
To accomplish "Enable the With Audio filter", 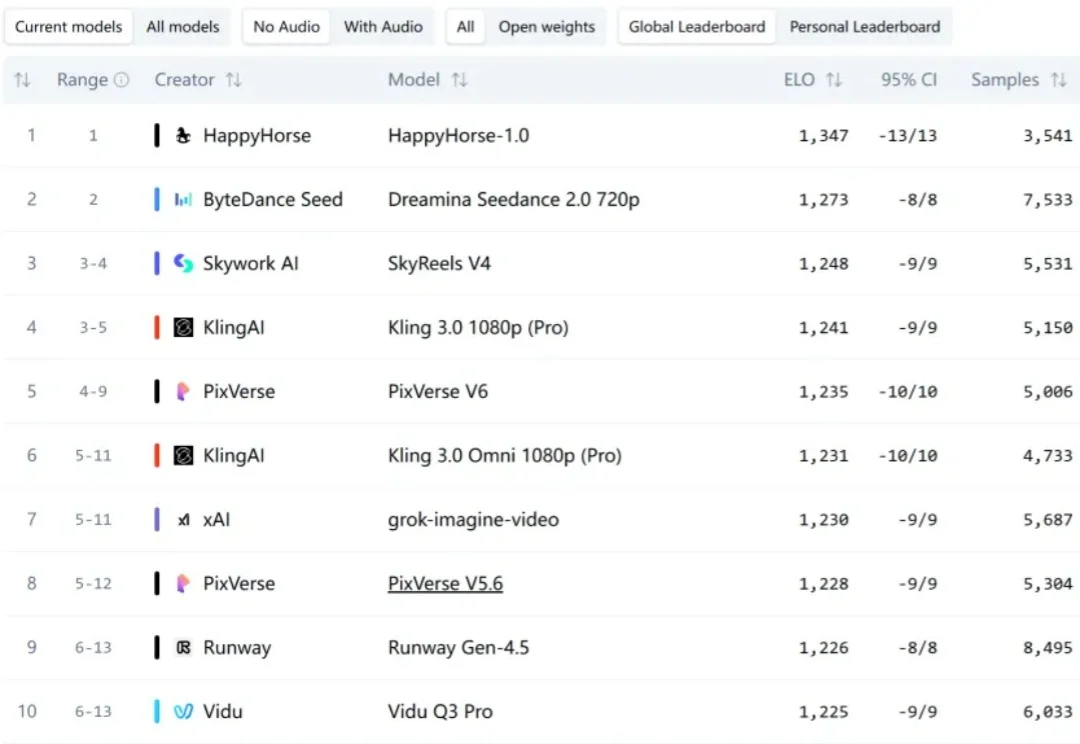I will click(383, 27).
